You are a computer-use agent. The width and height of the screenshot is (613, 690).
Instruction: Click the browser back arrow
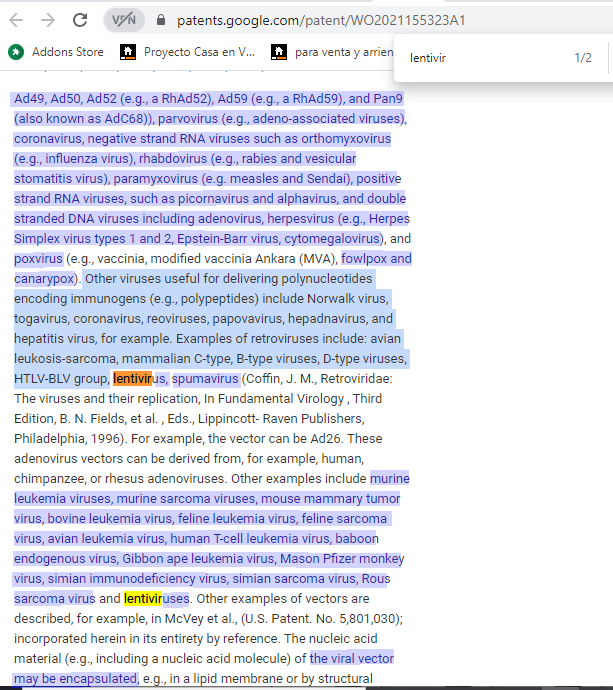(x=18, y=20)
